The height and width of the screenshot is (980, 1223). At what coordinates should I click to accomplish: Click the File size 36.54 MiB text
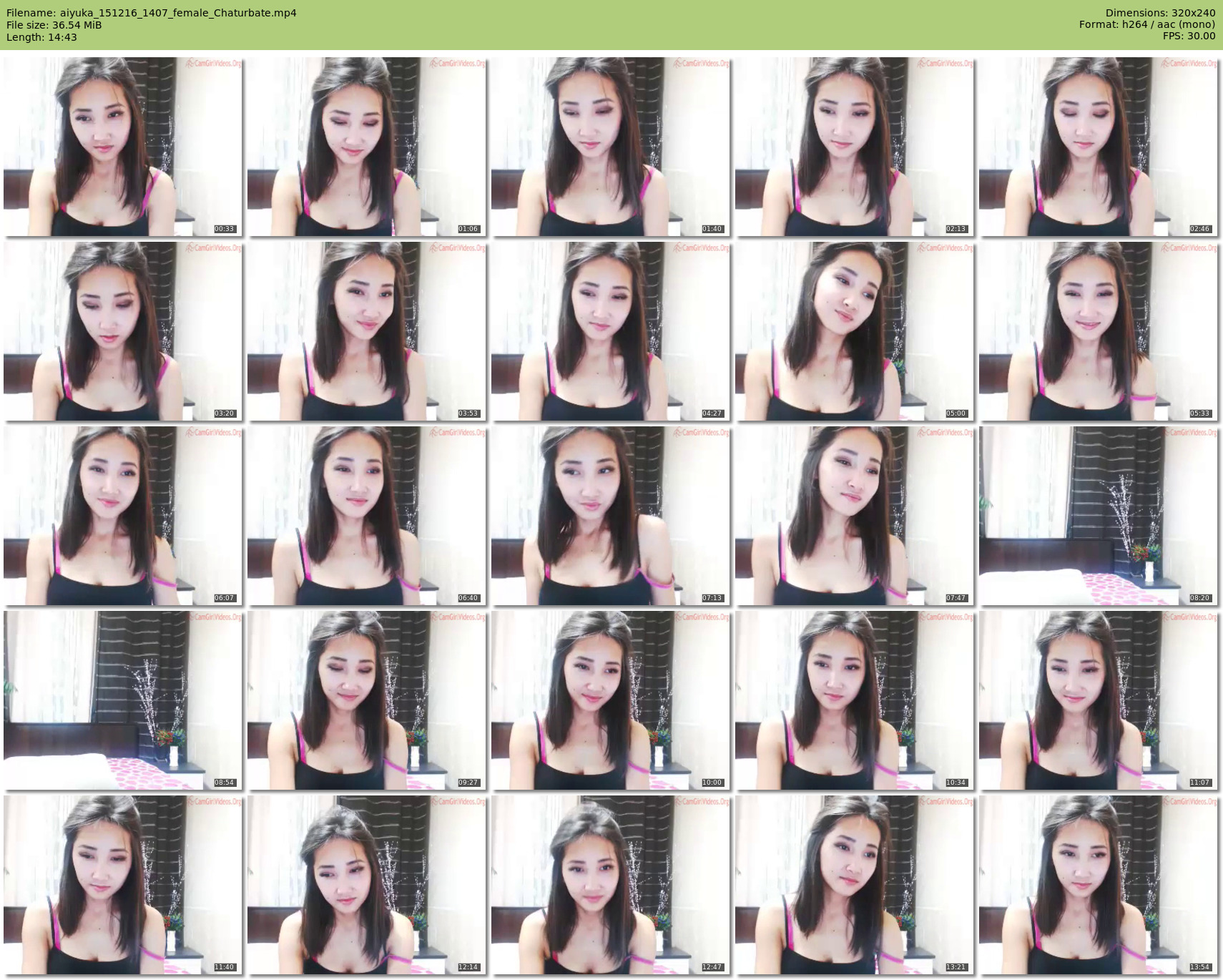tap(54, 25)
